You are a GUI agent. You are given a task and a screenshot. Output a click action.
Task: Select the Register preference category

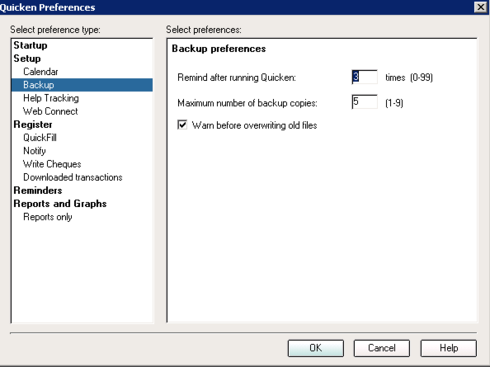point(33,125)
